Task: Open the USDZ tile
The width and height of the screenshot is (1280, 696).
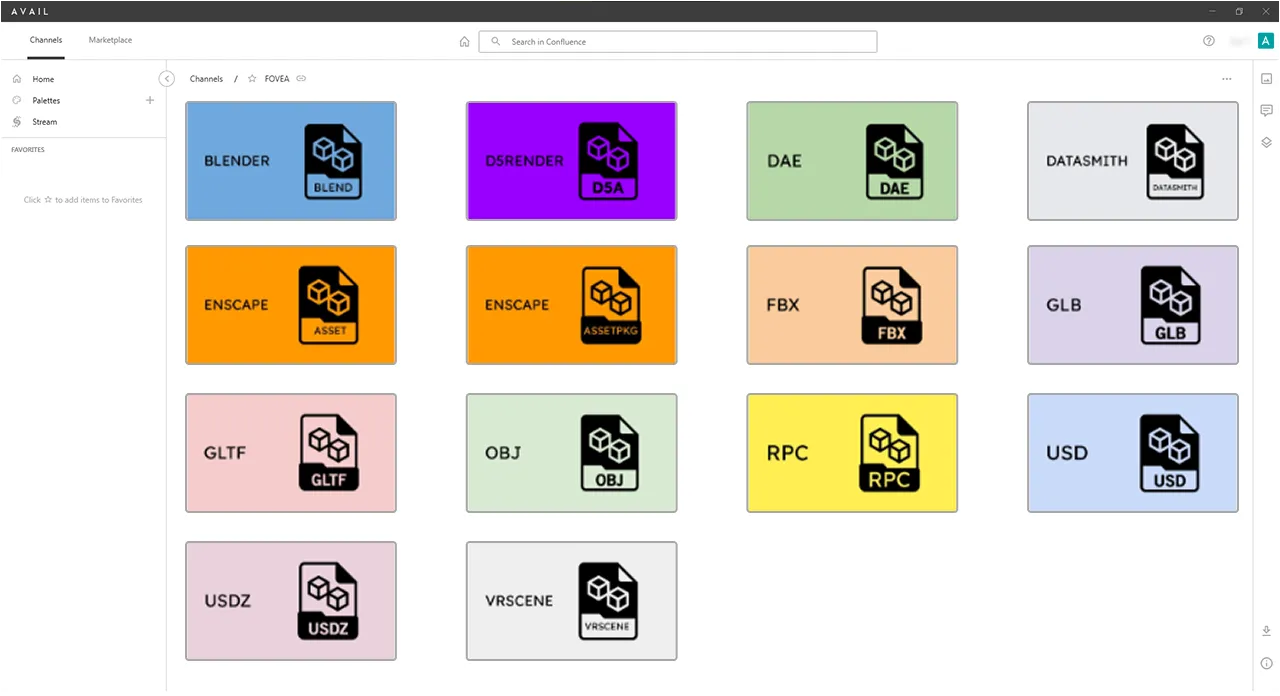Action: coord(291,601)
